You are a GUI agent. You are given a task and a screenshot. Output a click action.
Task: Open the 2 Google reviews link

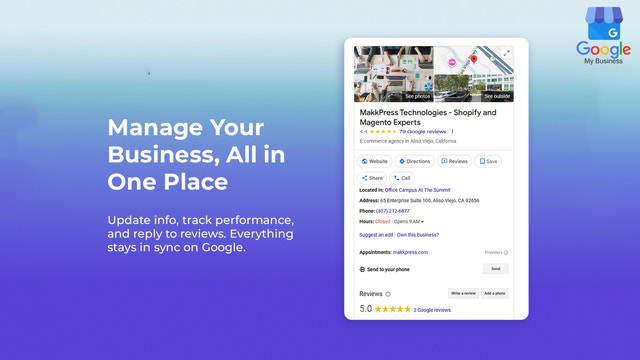[x=432, y=310]
